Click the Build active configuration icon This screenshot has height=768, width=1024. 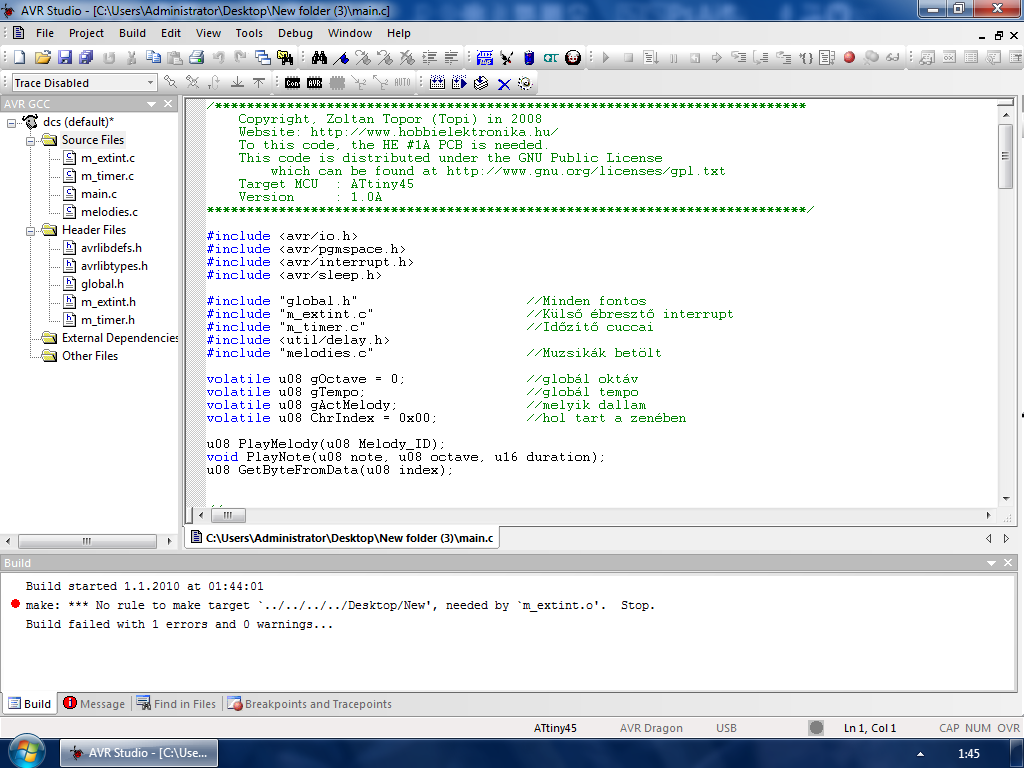pos(485,57)
